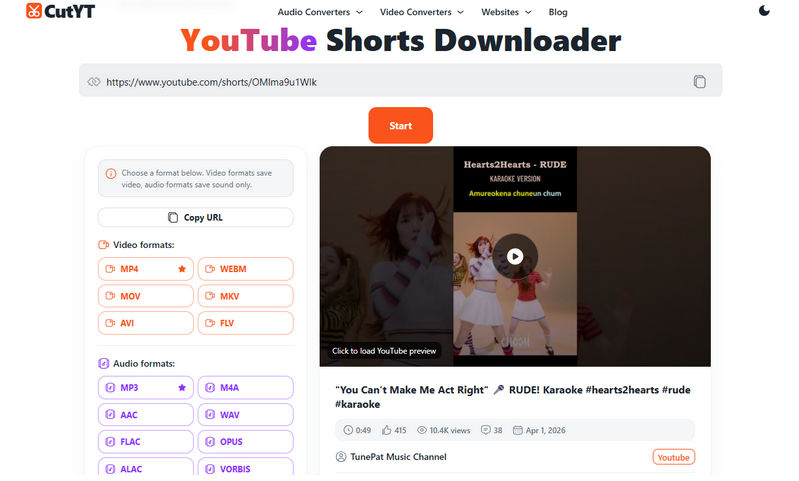Click the Video formats heading icon
The height and width of the screenshot is (481, 799).
coord(103,245)
